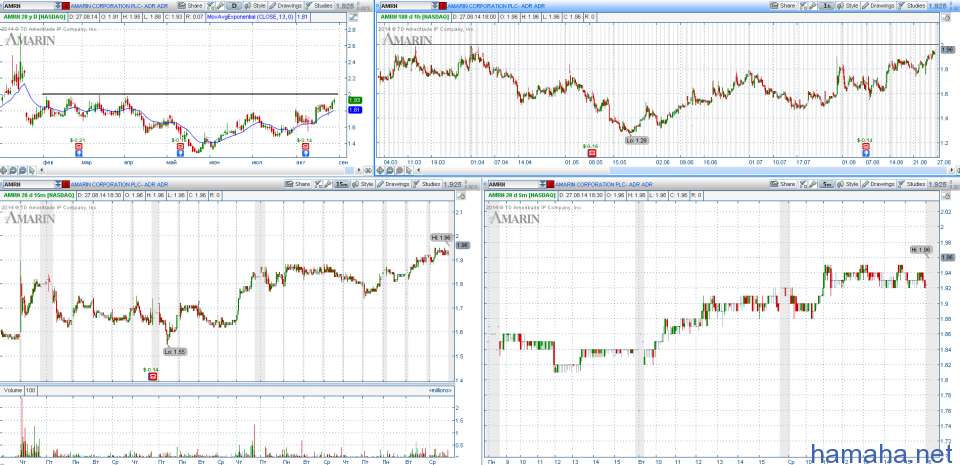Click wrench settings icon on the 15m chart
Screen dimensions: 960x465
[x=328, y=184]
